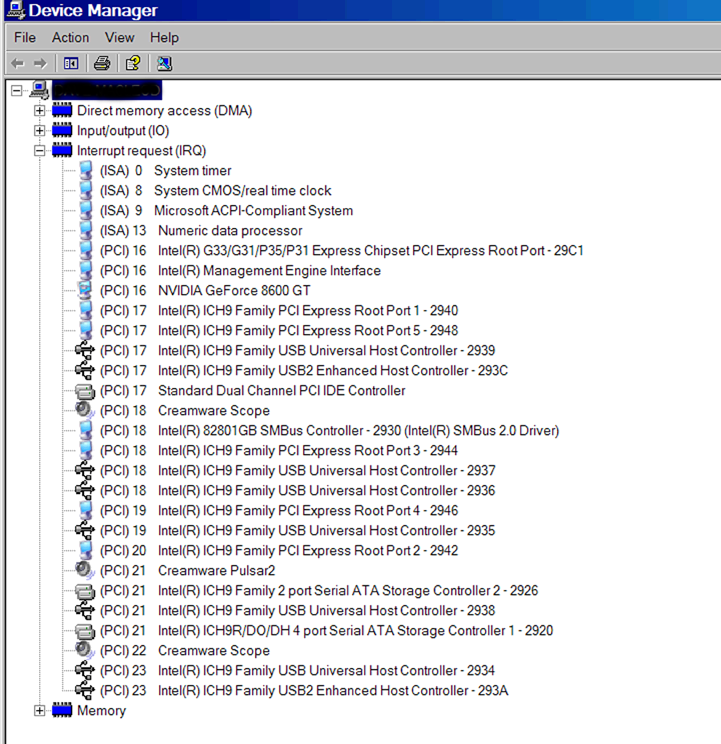Click NVIDIA GeForce 8600 GT display icon
The width and height of the screenshot is (721, 744).
(x=86, y=290)
